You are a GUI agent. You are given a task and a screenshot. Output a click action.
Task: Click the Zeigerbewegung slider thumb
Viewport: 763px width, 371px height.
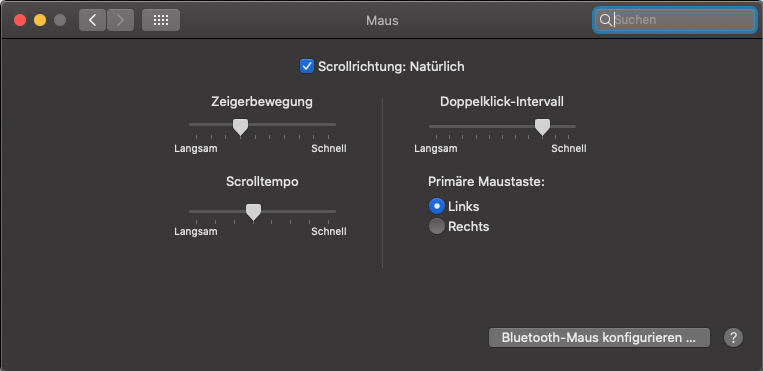point(240,127)
